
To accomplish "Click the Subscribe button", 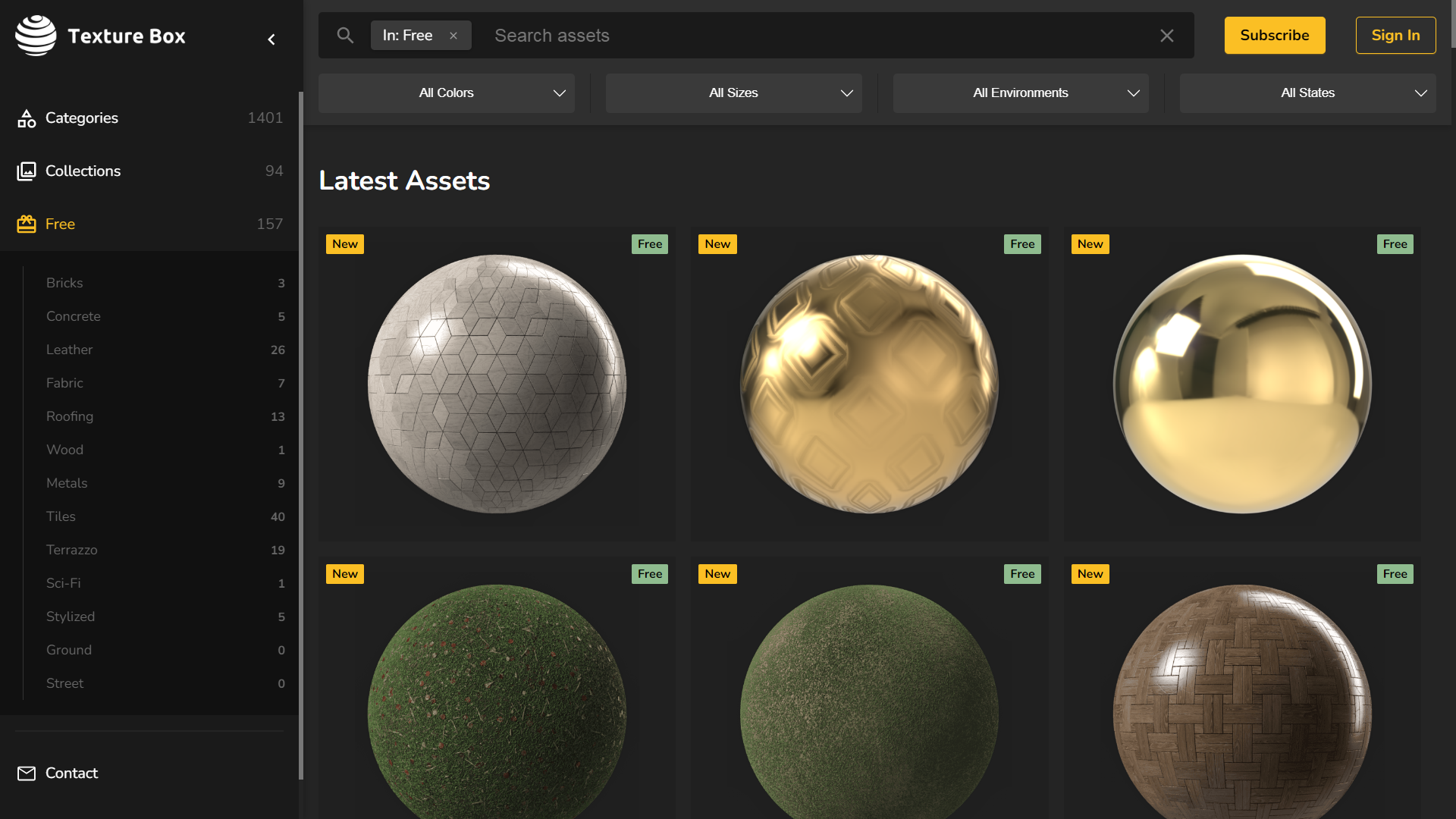I will [x=1275, y=36].
